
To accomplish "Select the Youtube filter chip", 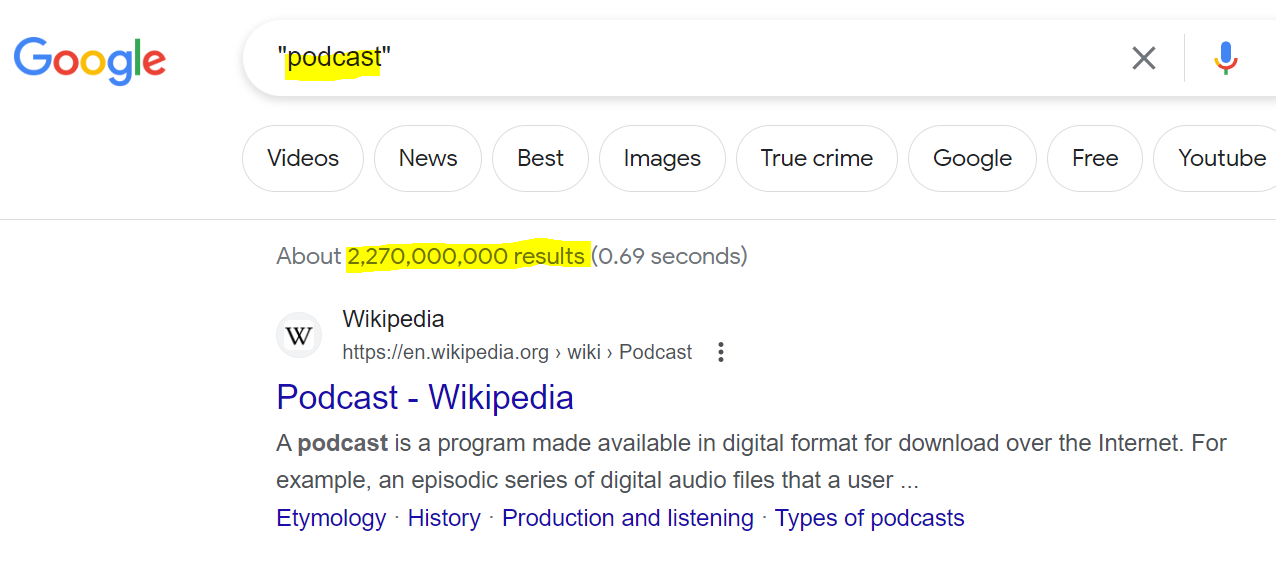I will [1216, 158].
